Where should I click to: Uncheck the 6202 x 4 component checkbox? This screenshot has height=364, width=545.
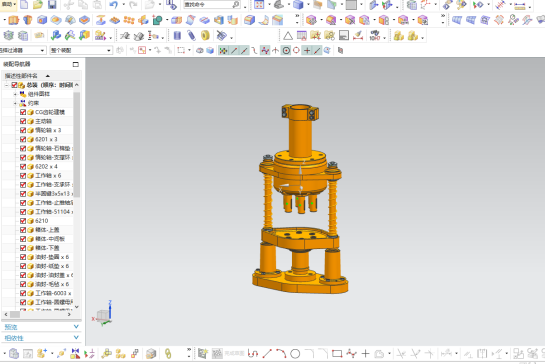(23, 166)
